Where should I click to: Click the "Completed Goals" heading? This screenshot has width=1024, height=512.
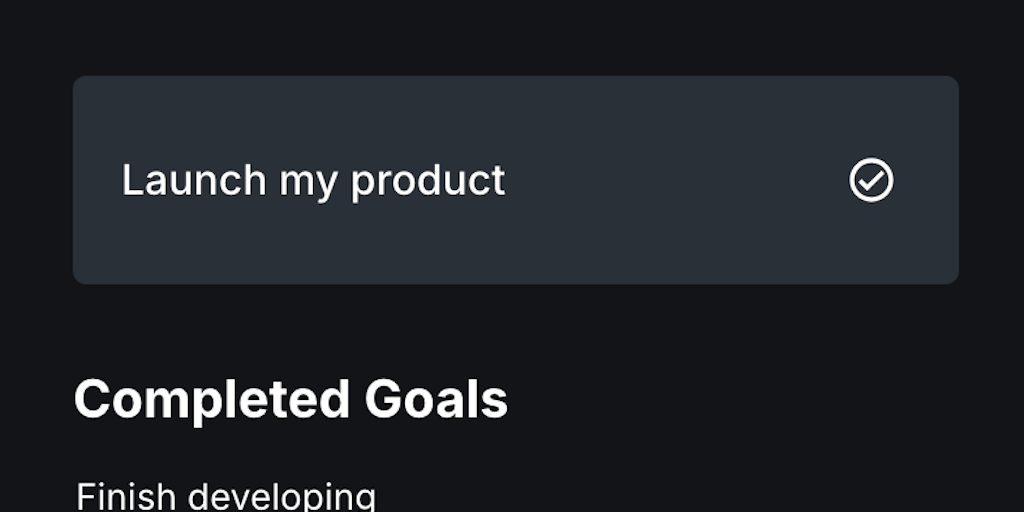[291, 399]
